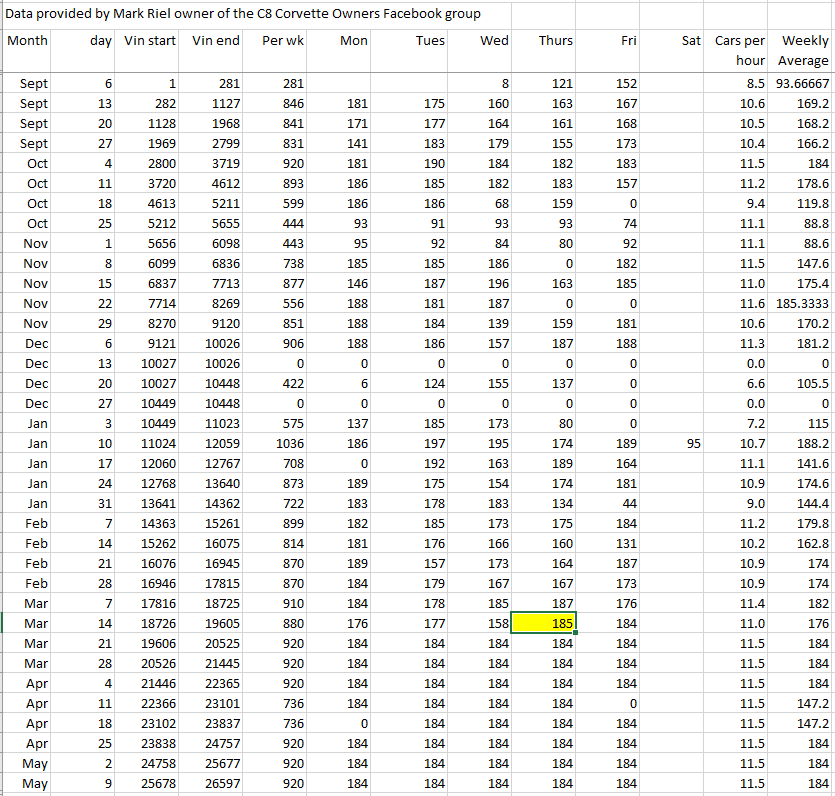
Task: Select the yellow highlighted cell containing 185
Action: 543,623
